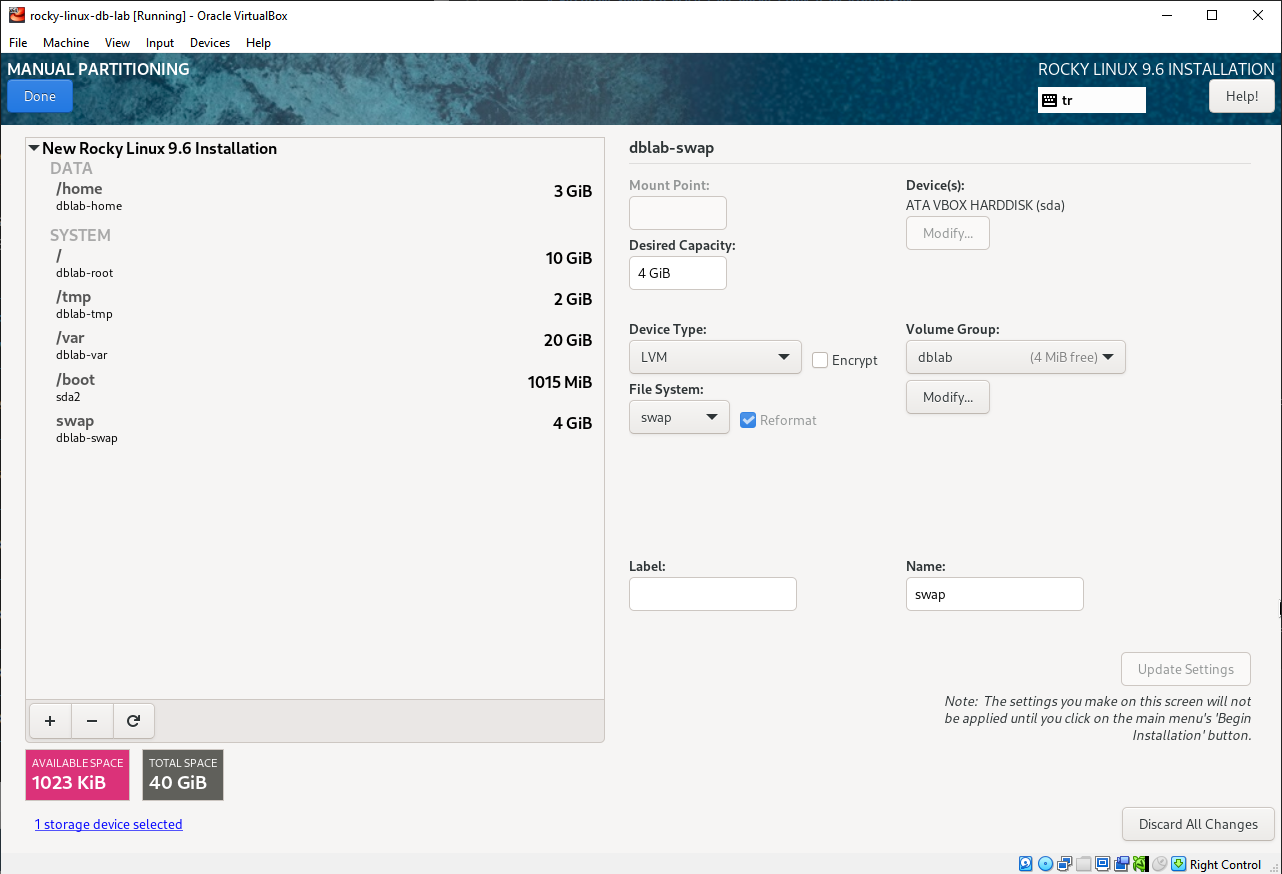Click the 'ATA VBOX HARDDISK (sda)' device text
The height and width of the screenshot is (874, 1282).
click(985, 206)
